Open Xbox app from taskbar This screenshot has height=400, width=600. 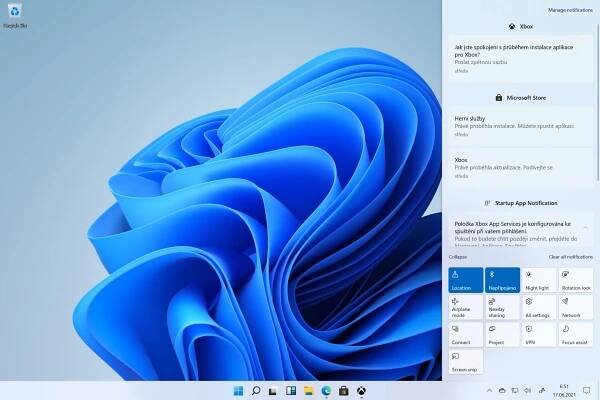361,389
